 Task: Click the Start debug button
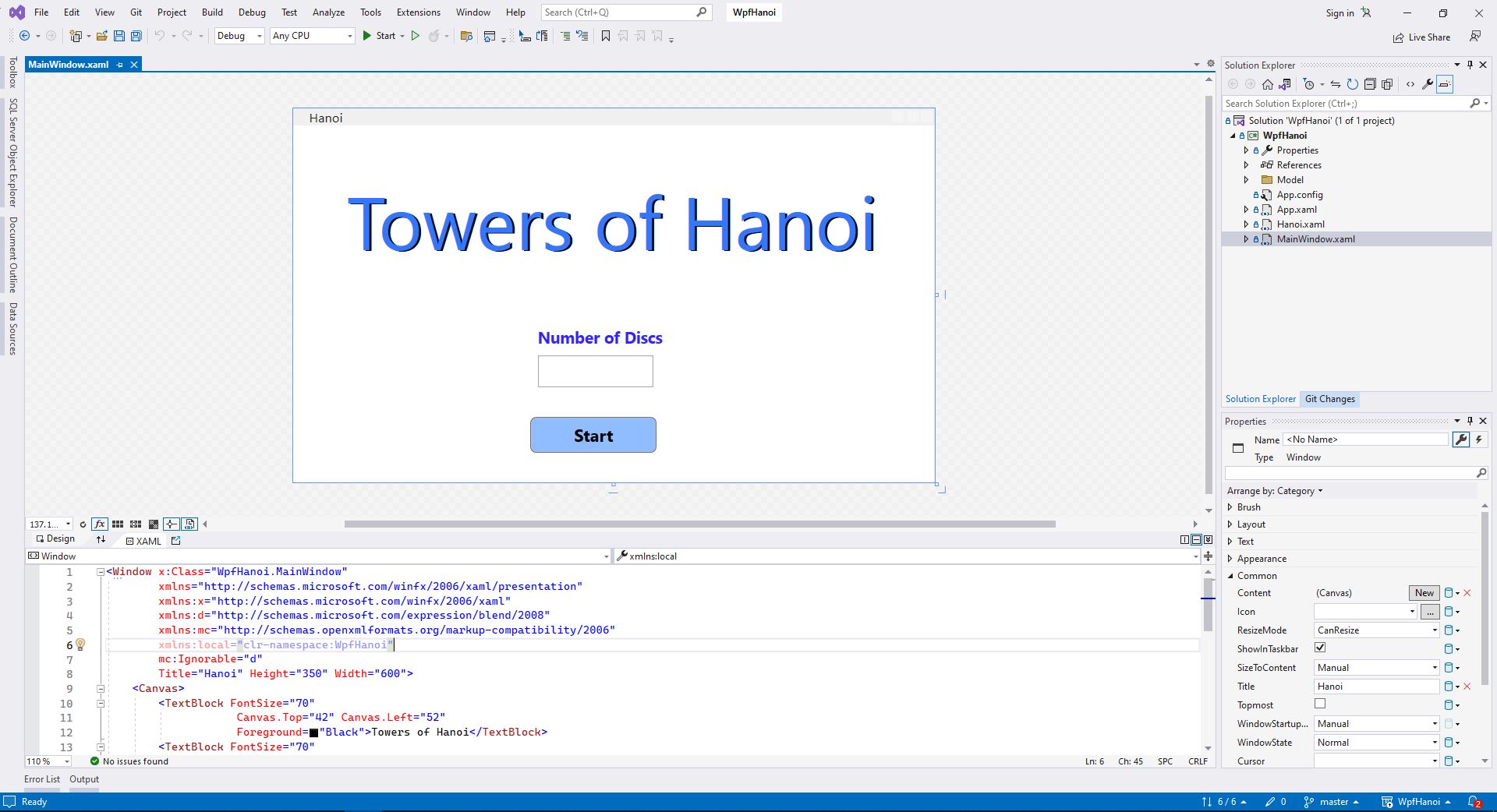pyautogui.click(x=380, y=36)
